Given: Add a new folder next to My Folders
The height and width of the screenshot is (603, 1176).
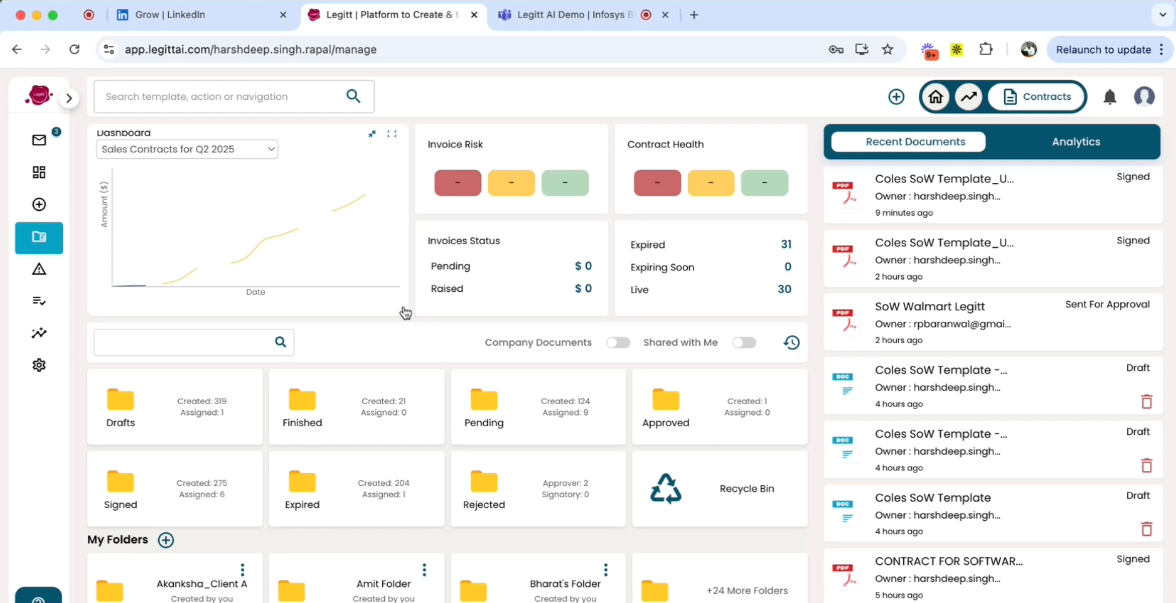Looking at the screenshot, I should pyautogui.click(x=166, y=540).
